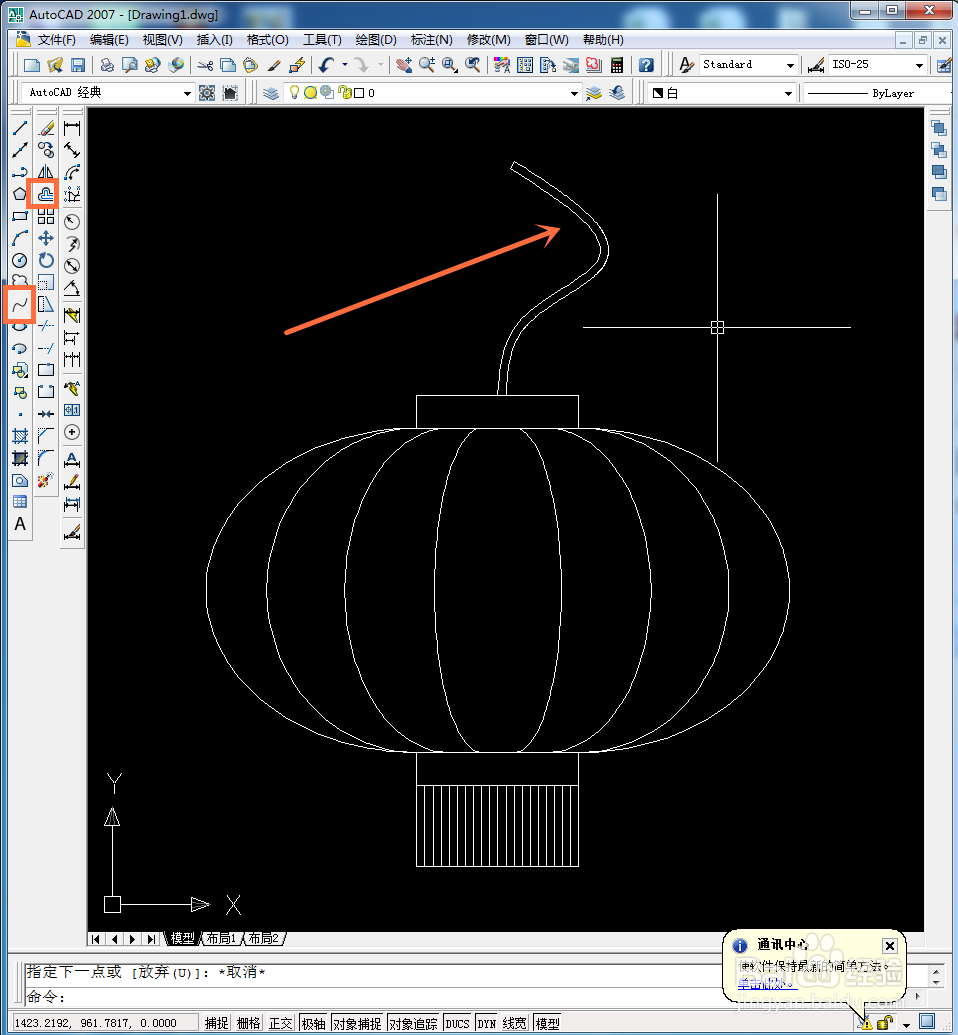
Task: Switch to the 布局2 tab
Action: pos(263,938)
